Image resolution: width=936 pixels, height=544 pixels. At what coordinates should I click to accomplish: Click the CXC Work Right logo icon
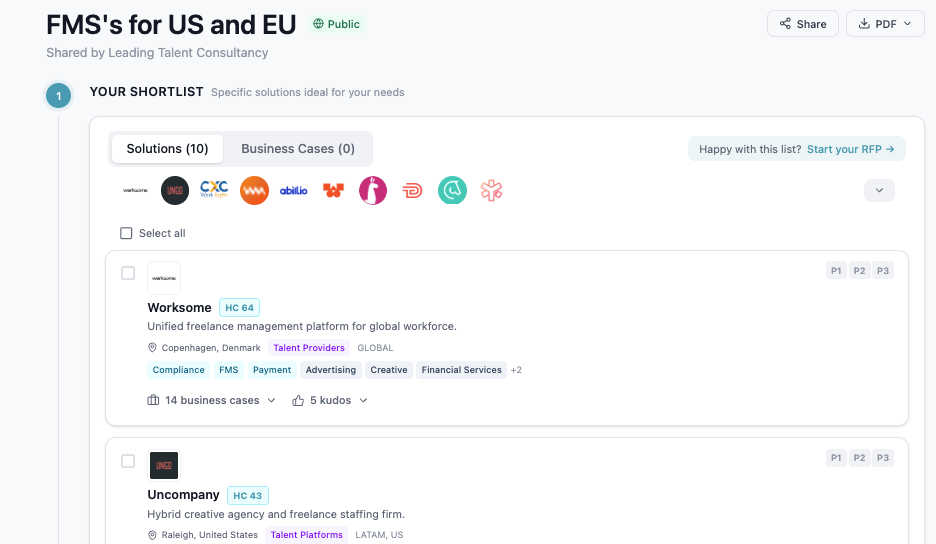coord(214,190)
